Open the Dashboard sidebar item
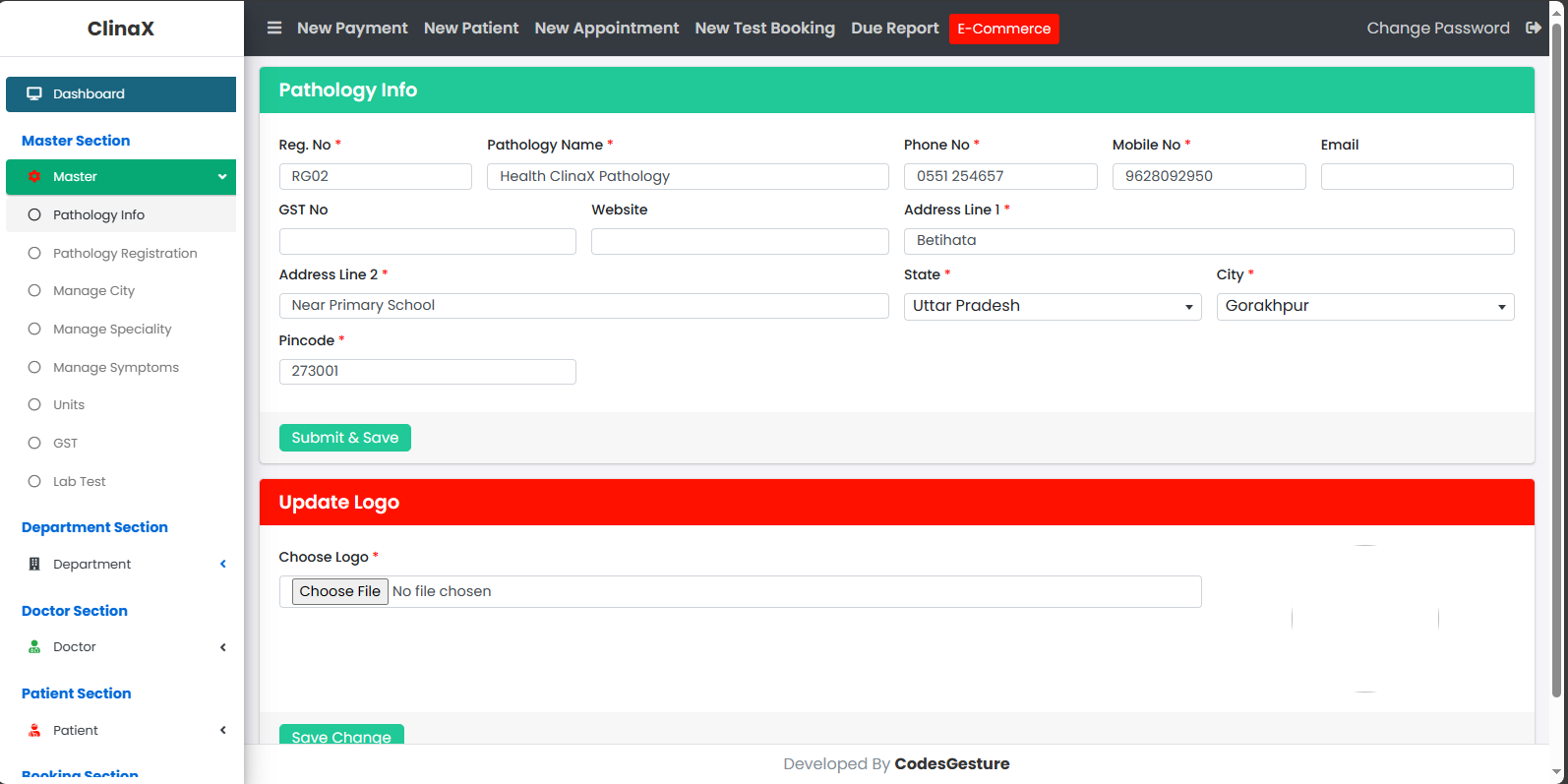1568x784 pixels. click(121, 94)
